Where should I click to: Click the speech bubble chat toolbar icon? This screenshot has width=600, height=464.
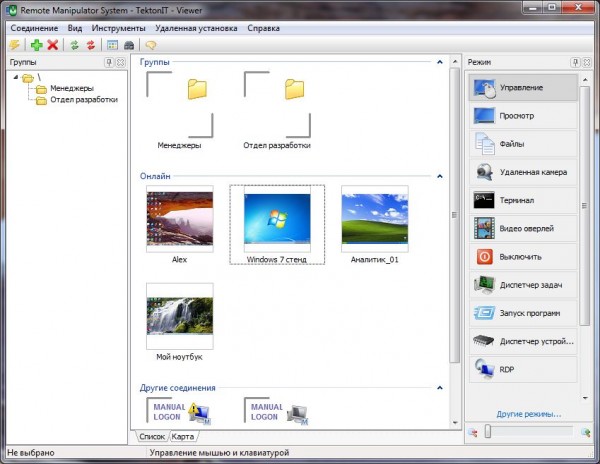(150, 46)
